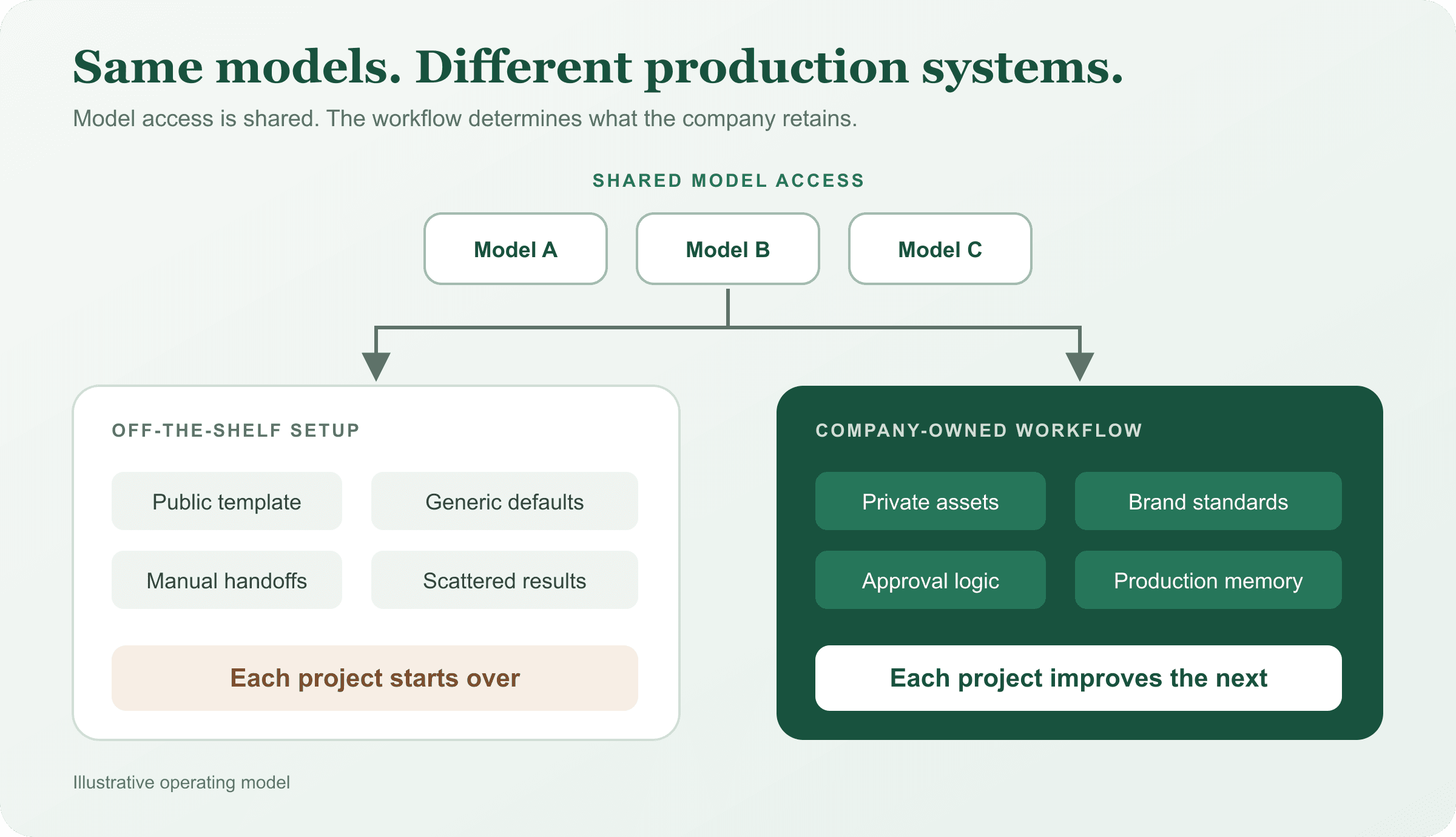Click 'Each project starts over' banner
Viewport: 1456px width, 837px height.
(x=375, y=678)
